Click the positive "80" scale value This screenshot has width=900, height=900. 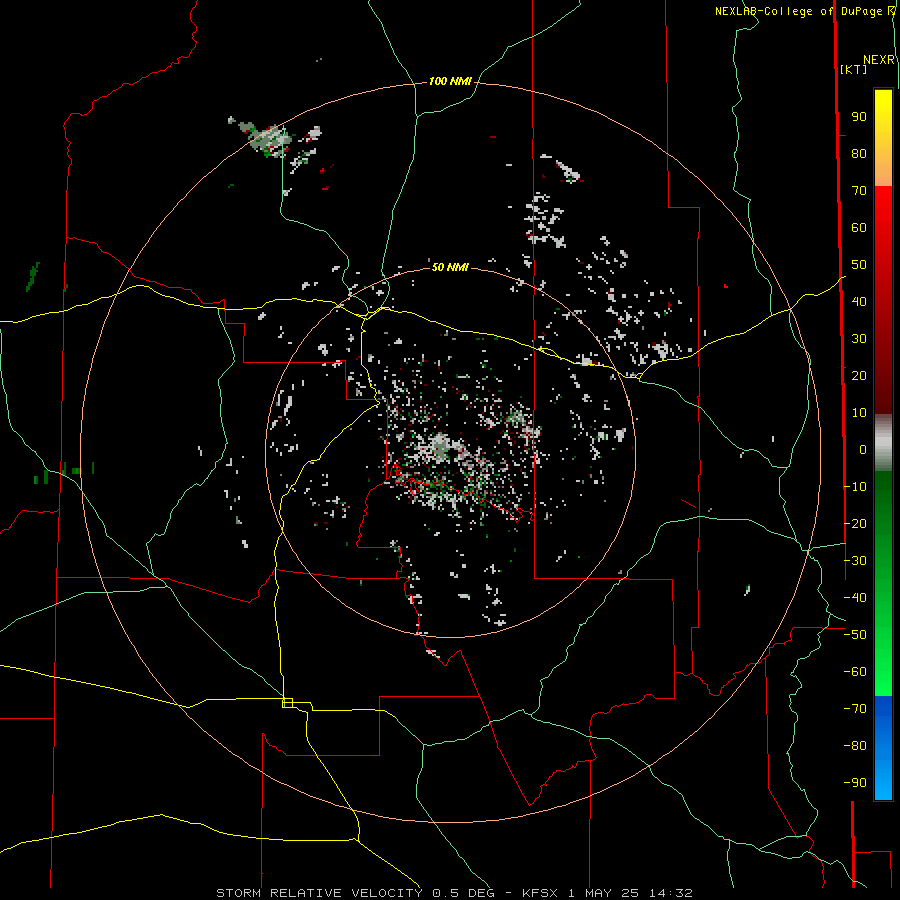pyautogui.click(x=859, y=153)
